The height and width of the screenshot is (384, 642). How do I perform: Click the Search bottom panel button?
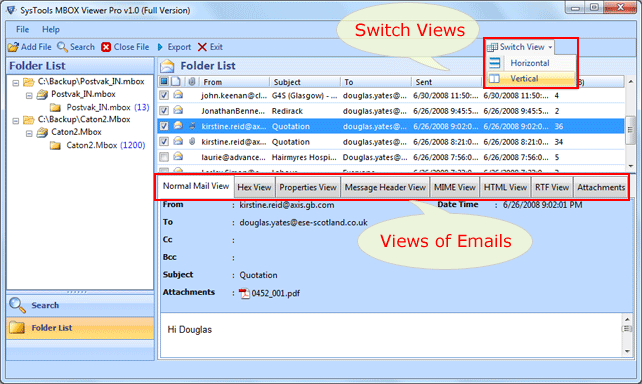pyautogui.click(x=80, y=305)
